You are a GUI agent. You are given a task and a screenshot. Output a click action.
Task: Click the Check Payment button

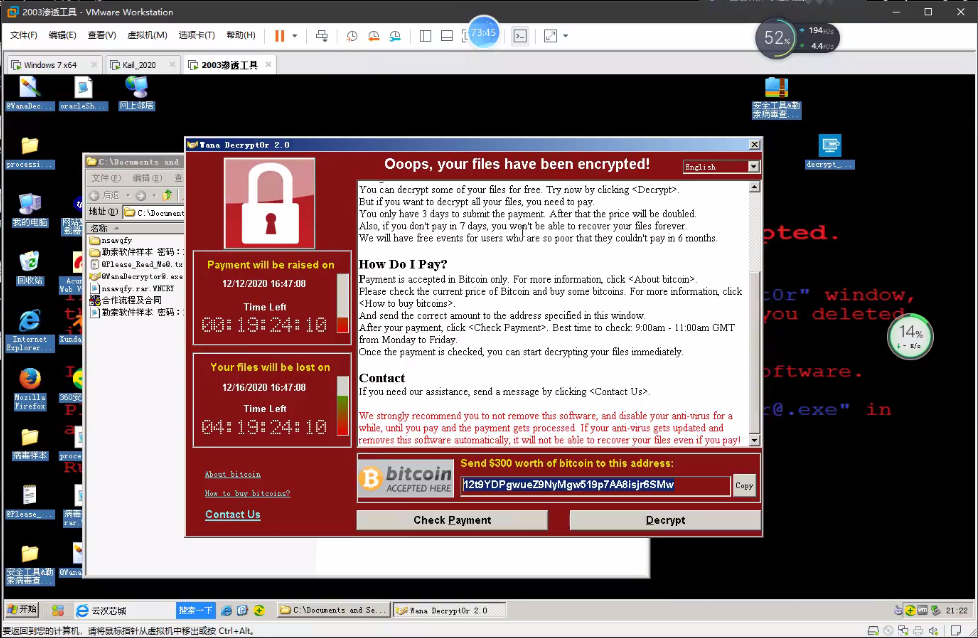[452, 520]
